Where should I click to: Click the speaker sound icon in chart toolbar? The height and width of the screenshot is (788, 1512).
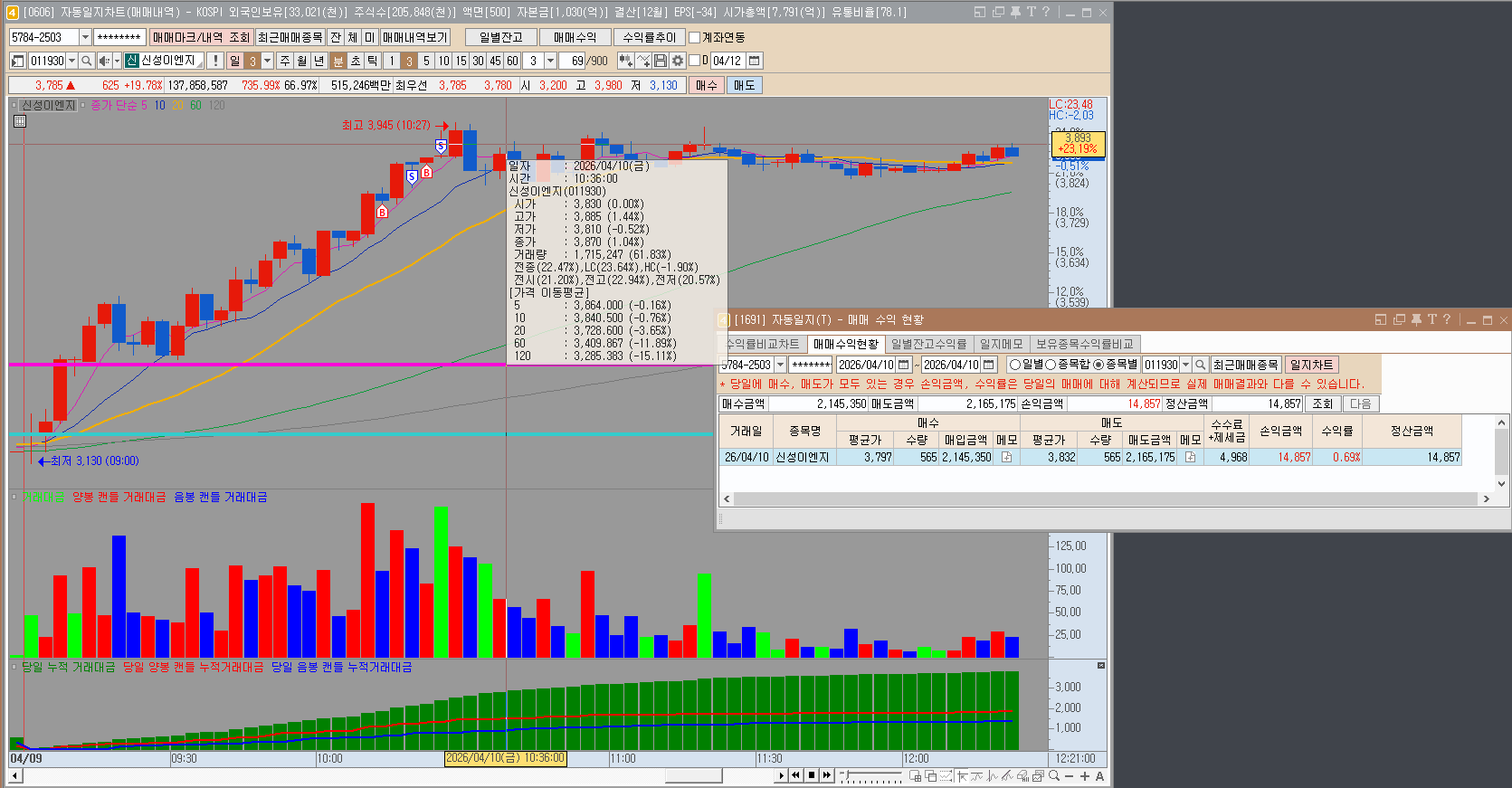tap(104, 61)
